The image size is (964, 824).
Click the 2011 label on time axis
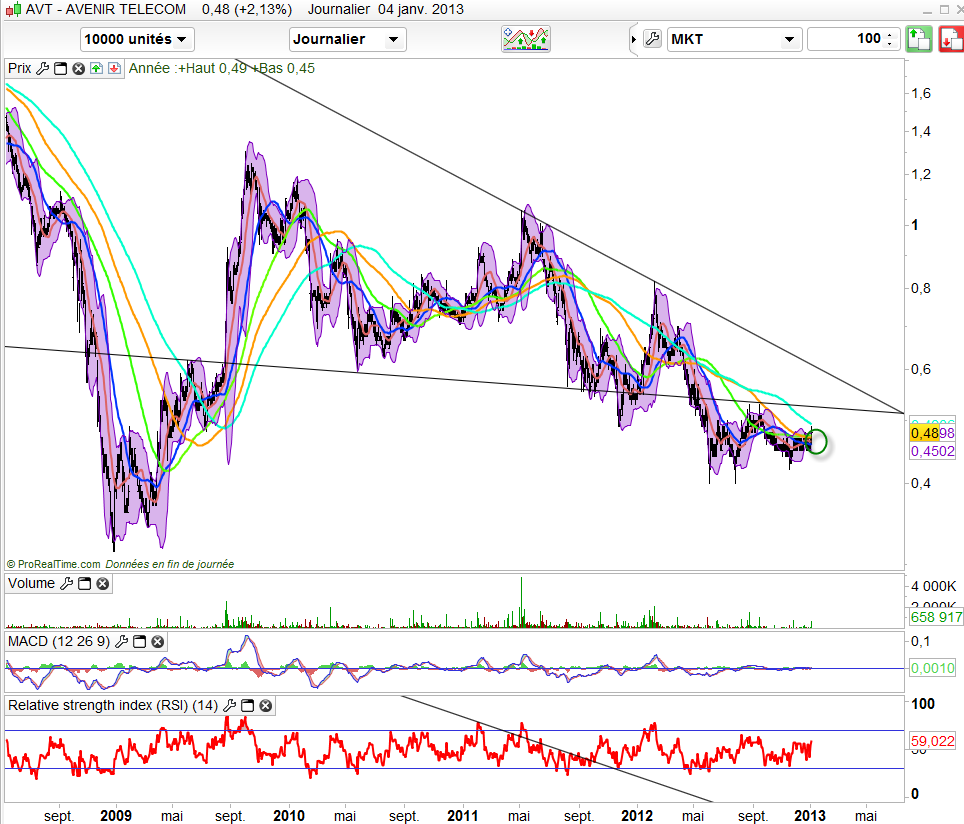pyautogui.click(x=462, y=815)
